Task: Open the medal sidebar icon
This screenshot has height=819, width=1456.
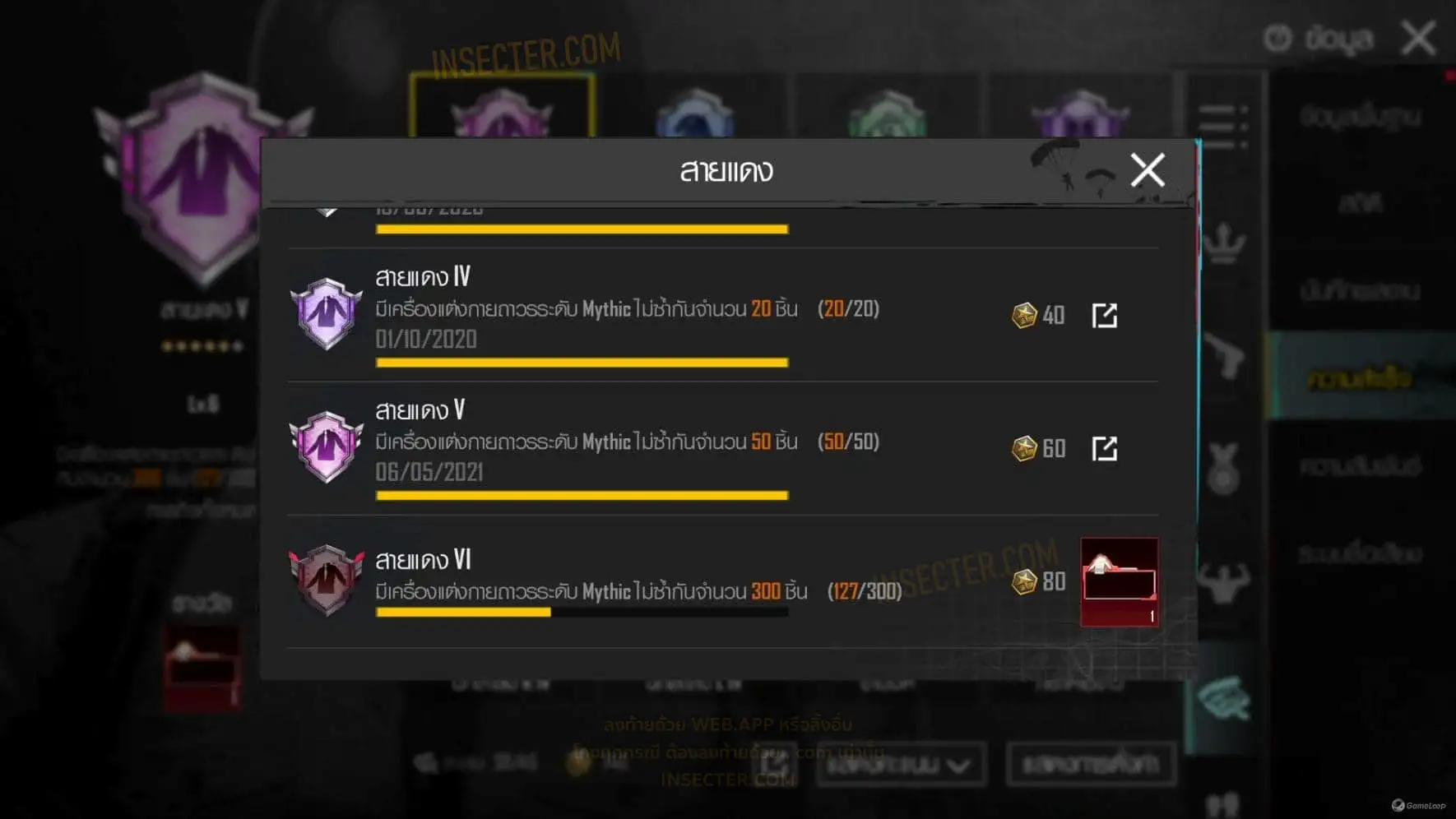Action: point(1224,467)
